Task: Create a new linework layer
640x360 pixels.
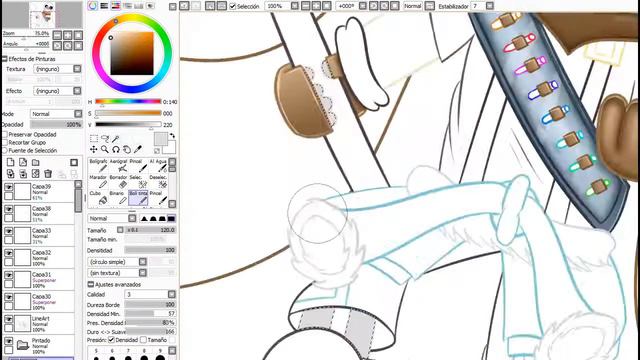Action: tap(23, 162)
